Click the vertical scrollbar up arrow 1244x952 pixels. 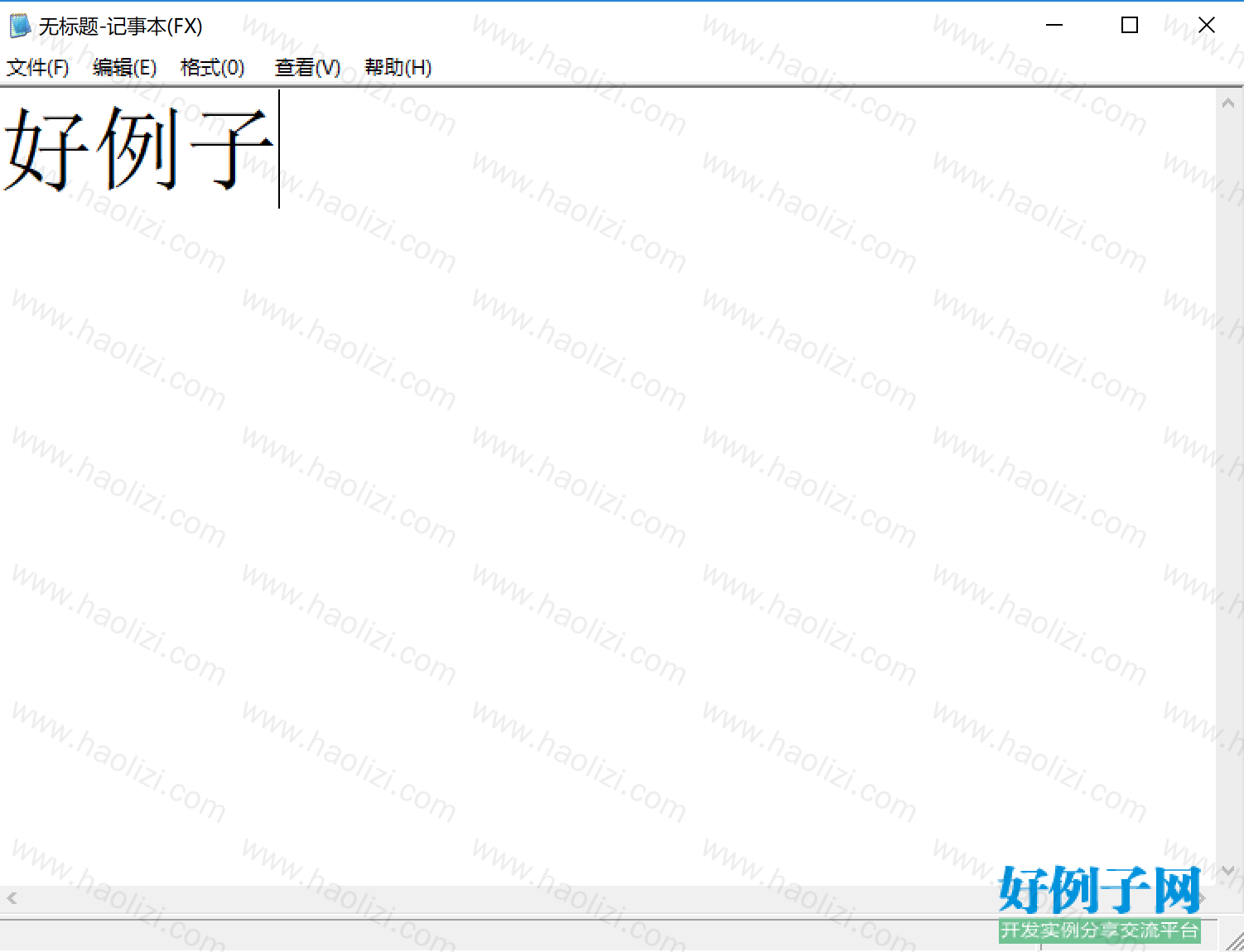pos(1228,103)
